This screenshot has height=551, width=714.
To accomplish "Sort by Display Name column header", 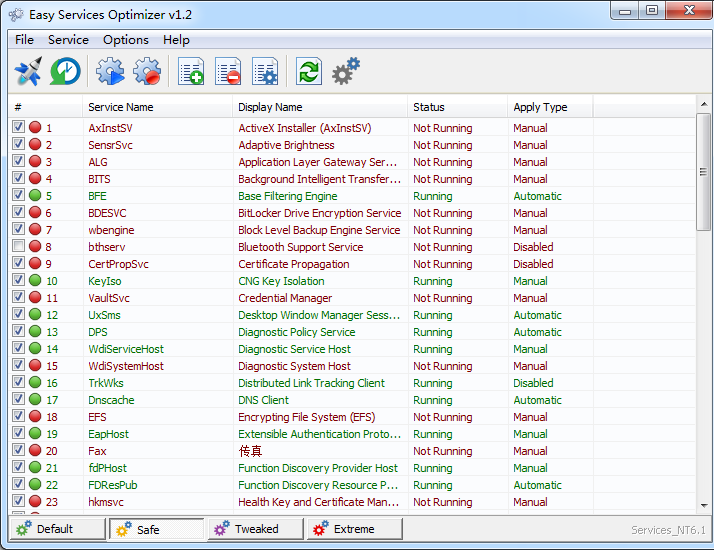I will pyautogui.click(x=320, y=107).
